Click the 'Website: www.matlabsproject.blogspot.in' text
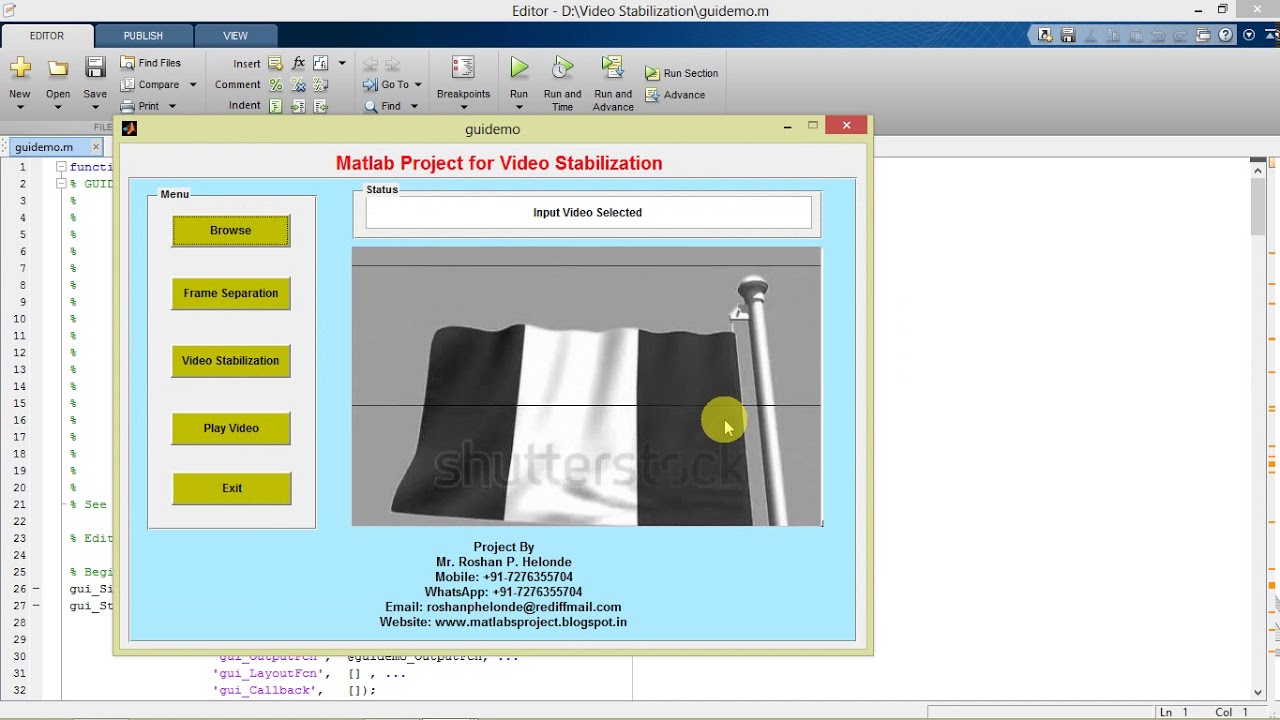Image resolution: width=1280 pixels, height=720 pixels. [x=503, y=622]
